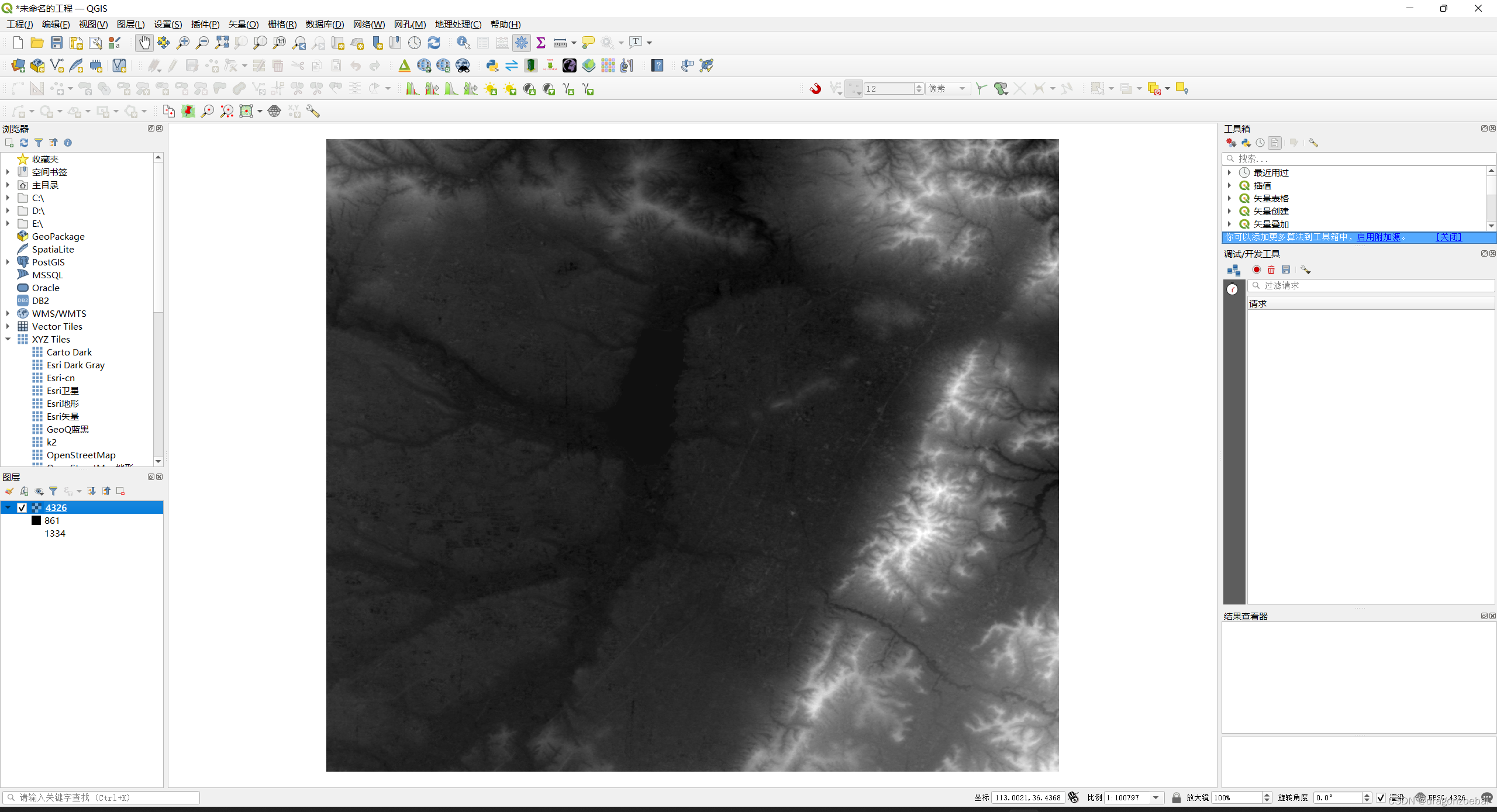Screen dimensions: 1497x812
Task: Zoom to native resolution 1:1 icon
Action: coord(280,43)
